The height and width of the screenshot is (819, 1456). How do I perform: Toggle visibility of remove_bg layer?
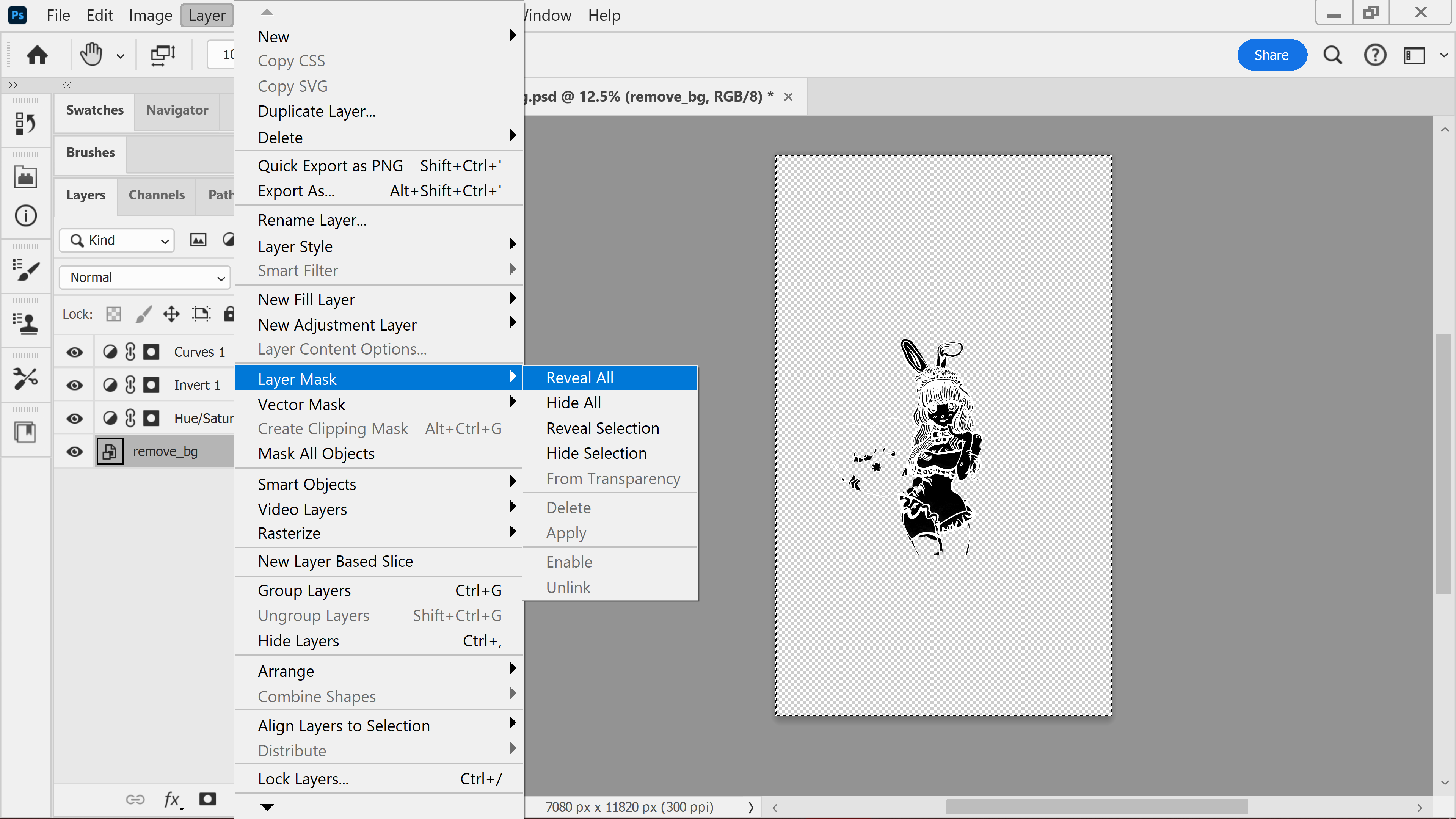(75, 450)
